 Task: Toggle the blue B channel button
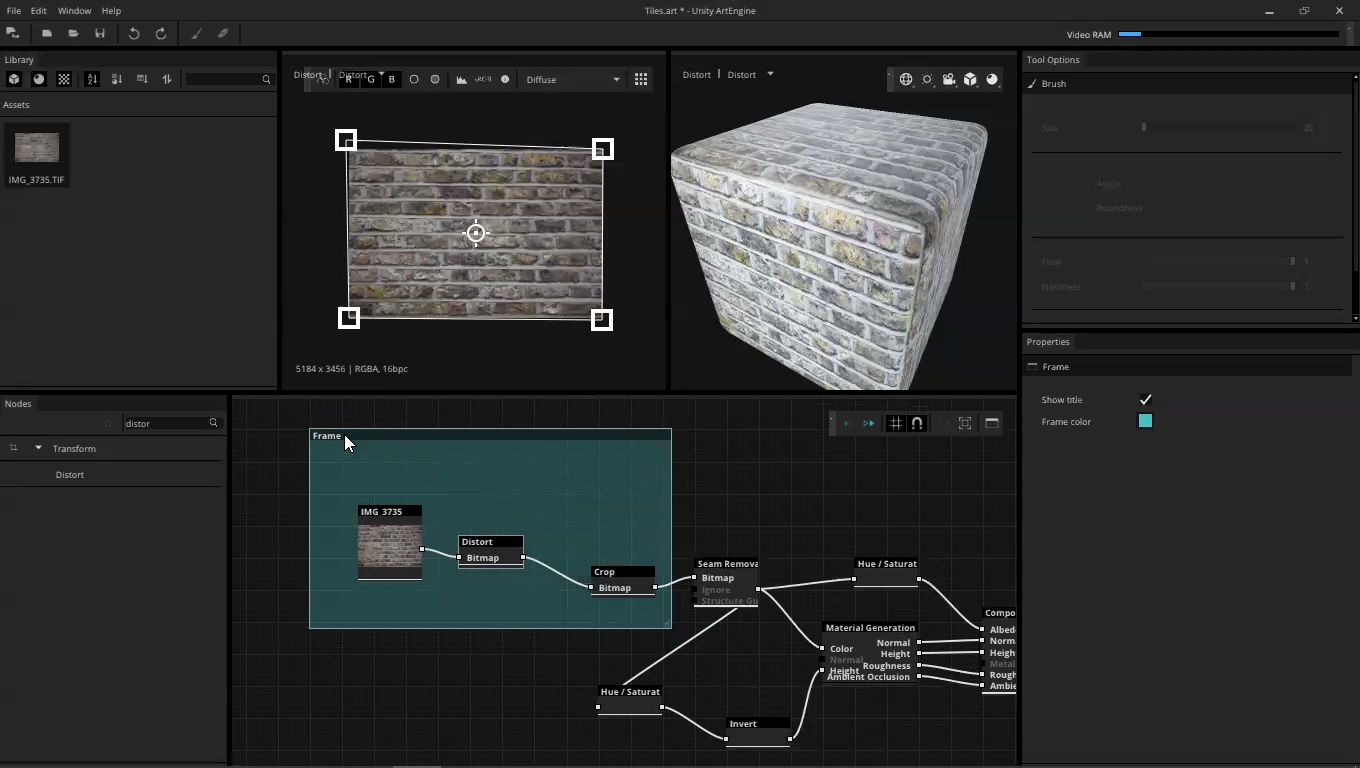pyautogui.click(x=391, y=79)
